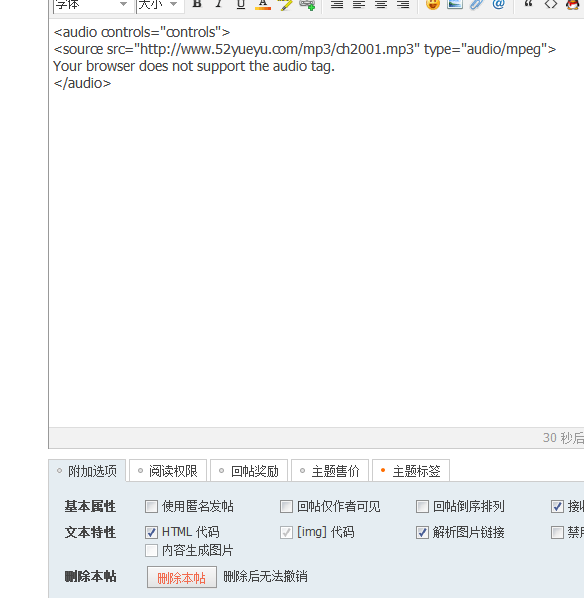This screenshot has height=598, width=584.
Task: Switch to the 主题标签 tab
Action: (x=411, y=471)
